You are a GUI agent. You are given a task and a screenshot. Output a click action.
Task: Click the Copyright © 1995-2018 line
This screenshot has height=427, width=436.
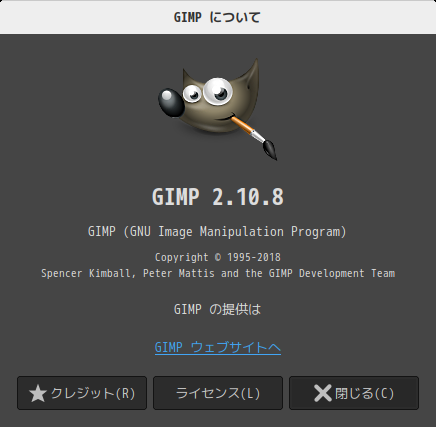(x=218, y=257)
